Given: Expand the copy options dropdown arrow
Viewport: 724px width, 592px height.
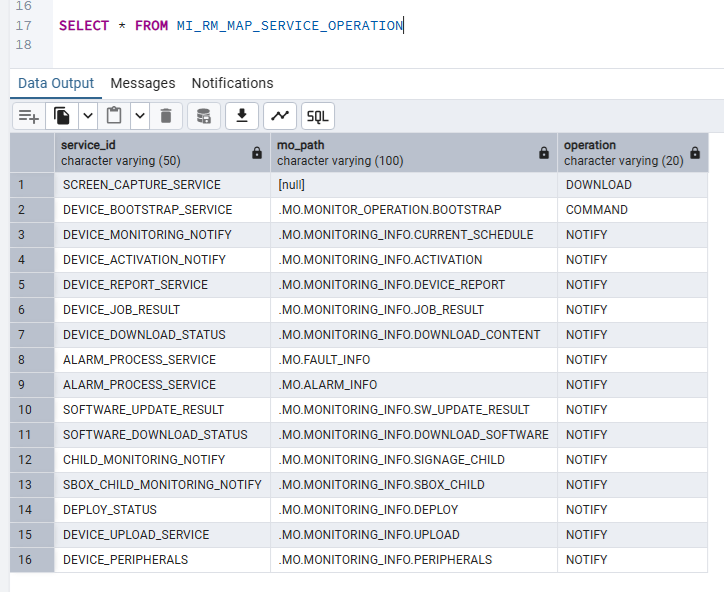Looking at the screenshot, I should pyautogui.click(x=88, y=116).
